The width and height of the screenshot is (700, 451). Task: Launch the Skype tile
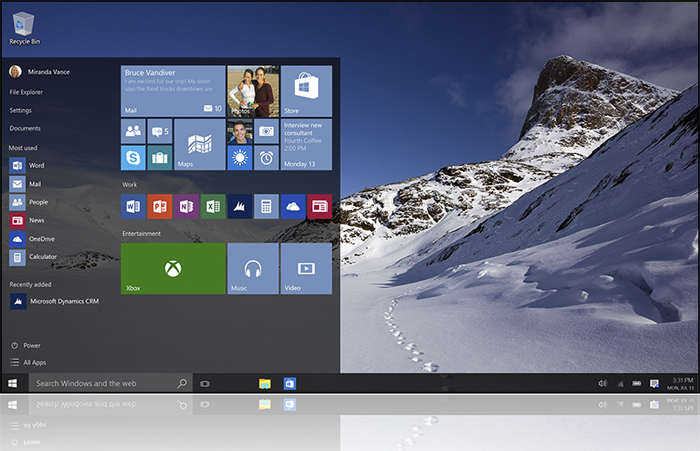click(x=133, y=157)
